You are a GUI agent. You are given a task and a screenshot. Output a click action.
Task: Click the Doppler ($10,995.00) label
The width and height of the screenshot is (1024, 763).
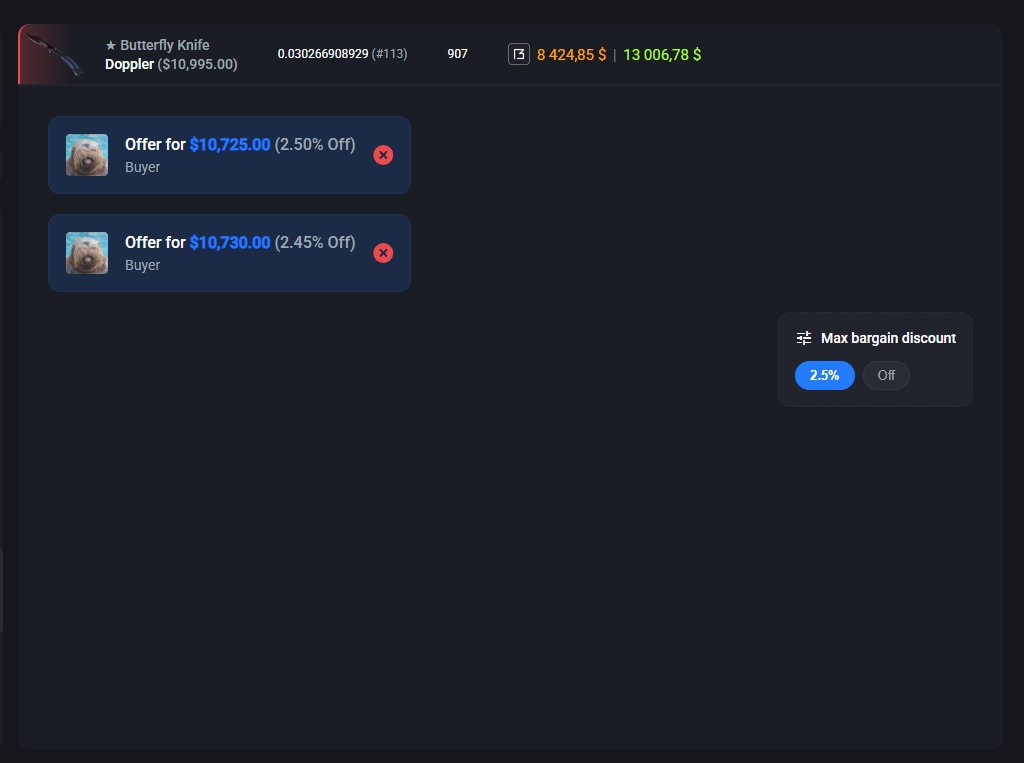(171, 64)
